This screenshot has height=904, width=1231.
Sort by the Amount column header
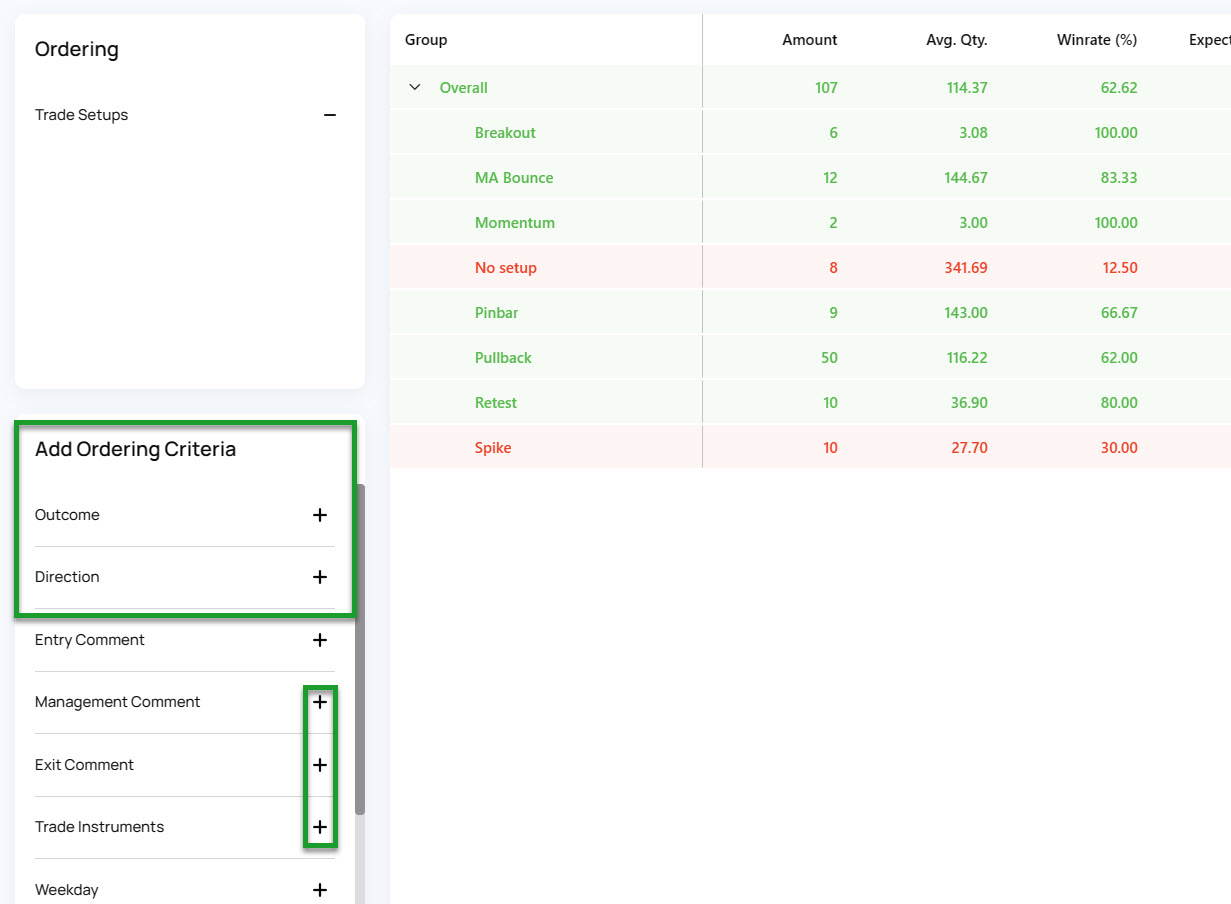click(x=810, y=40)
